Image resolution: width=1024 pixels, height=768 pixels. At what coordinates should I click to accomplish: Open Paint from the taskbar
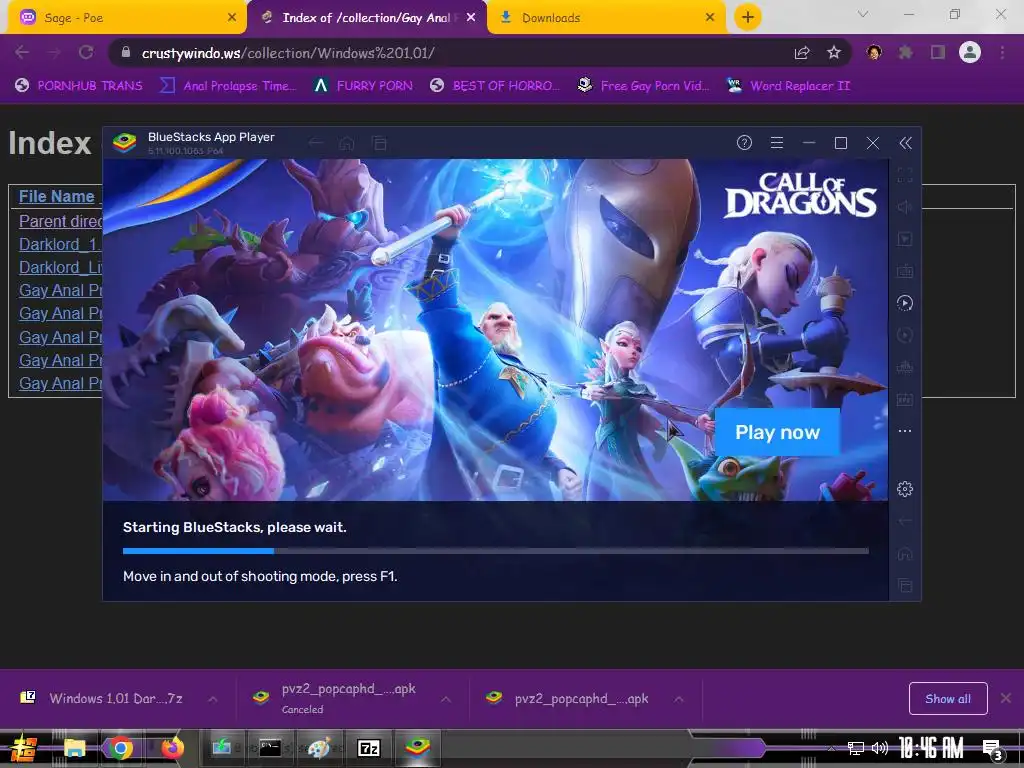point(319,748)
